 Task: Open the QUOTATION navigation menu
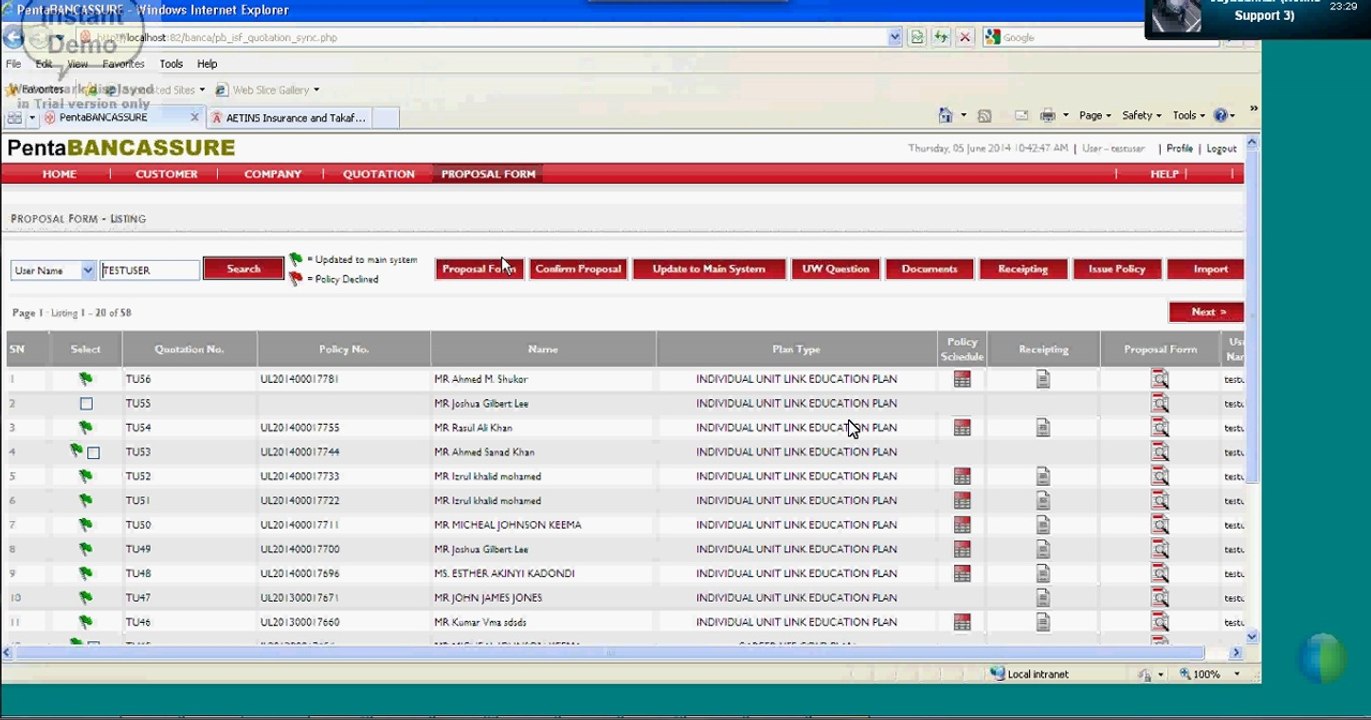pos(379,174)
